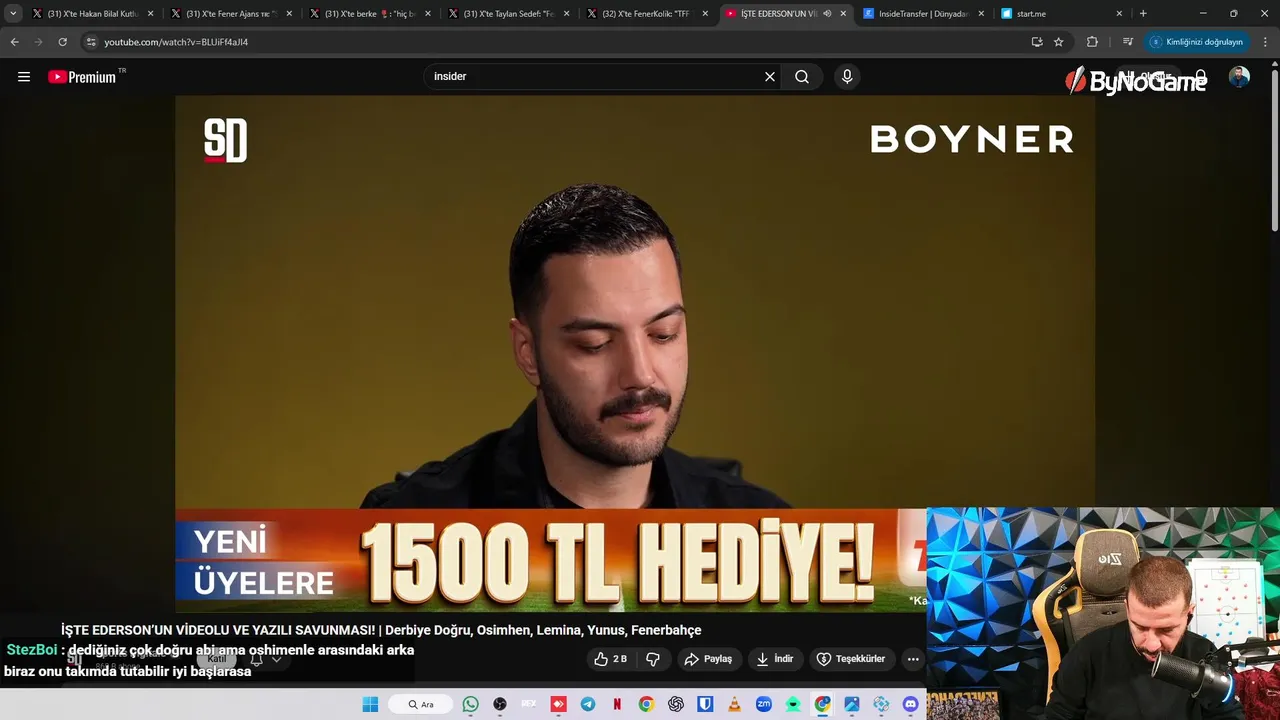
Task: Switch to the 'X'te FenerKolik' tab
Action: pos(646,14)
